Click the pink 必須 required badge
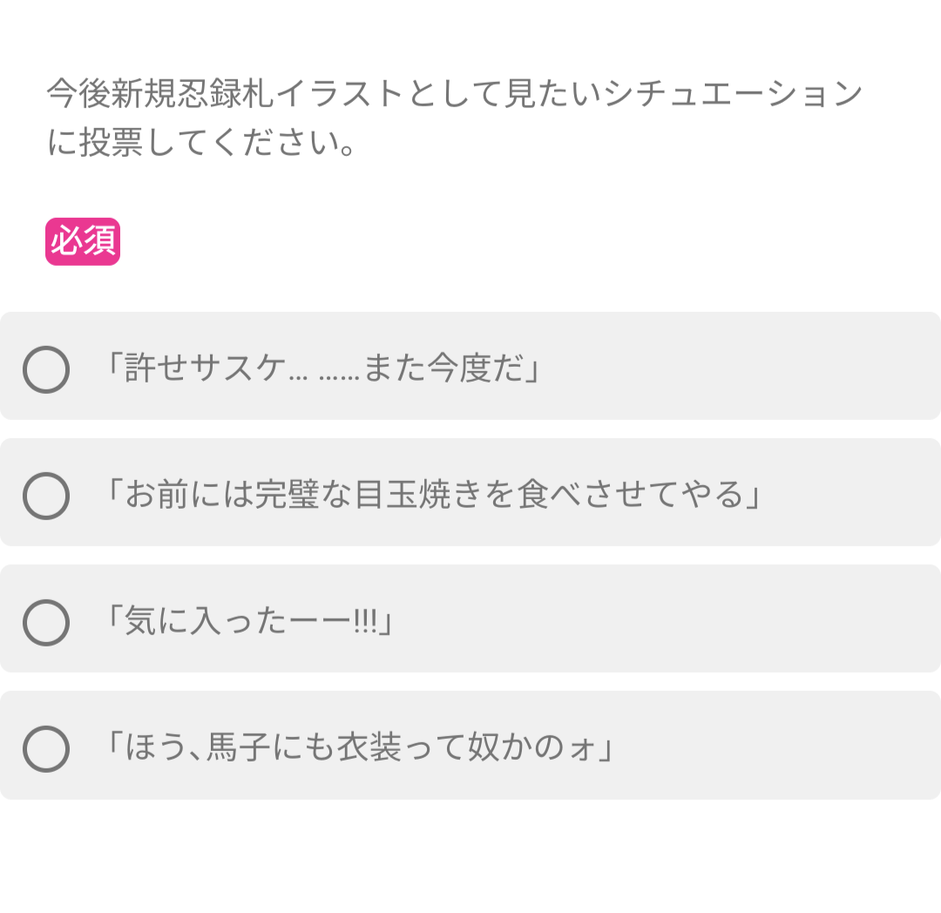This screenshot has width=941, height=913. [x=83, y=242]
